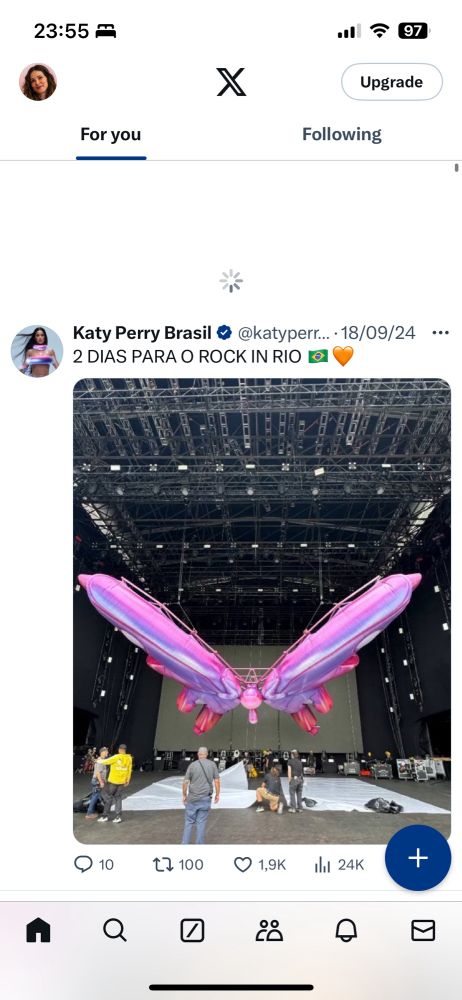
Task: Select the For you tab
Action: 110,135
